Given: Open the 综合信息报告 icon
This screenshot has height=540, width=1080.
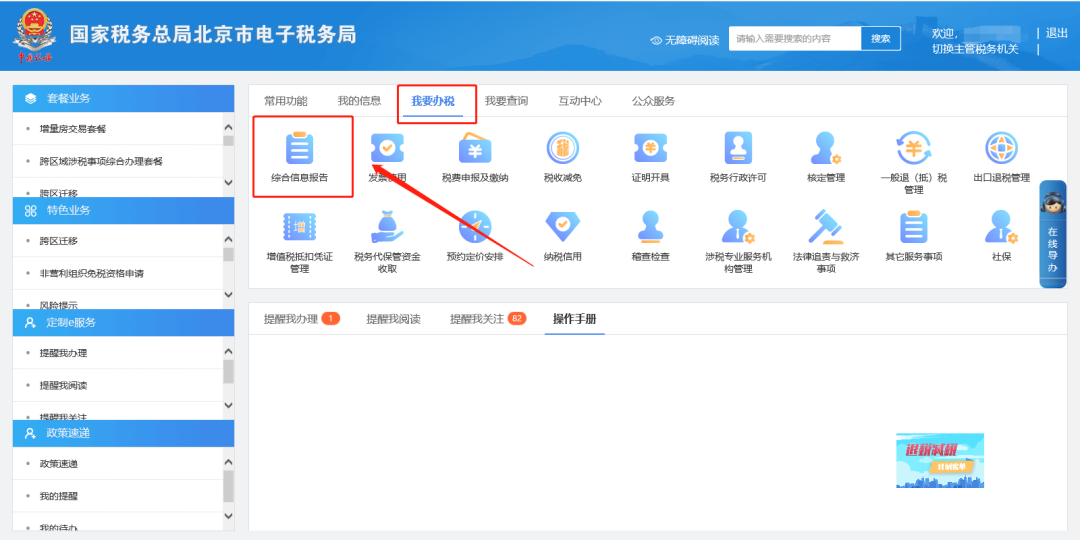Looking at the screenshot, I should click(299, 149).
